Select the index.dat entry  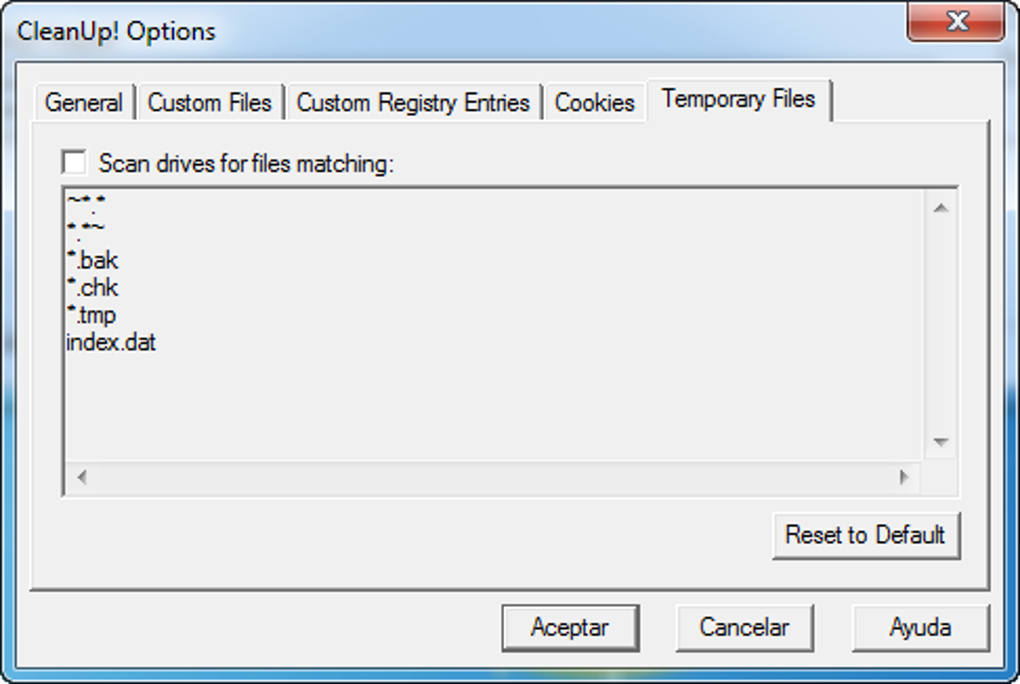111,343
